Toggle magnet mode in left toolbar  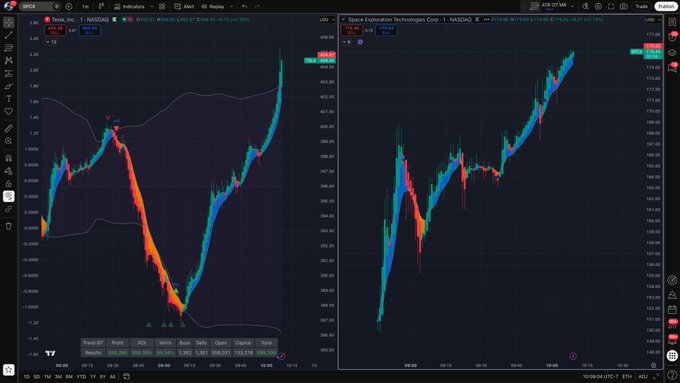pyautogui.click(x=9, y=158)
